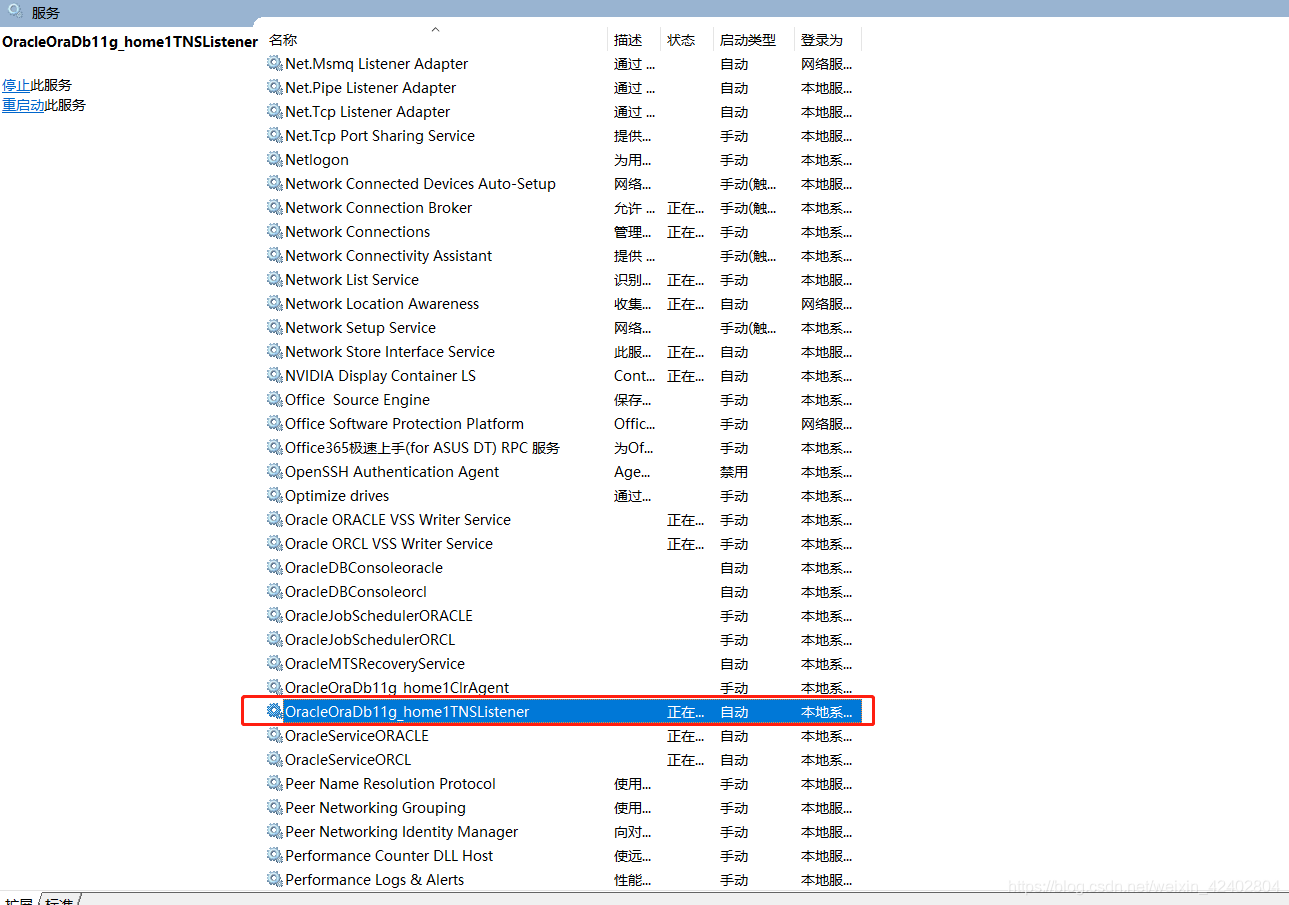The width and height of the screenshot is (1289, 905).
Task: Click gear icon of OpenSSH Authentication Agent
Action: pyautogui.click(x=275, y=471)
